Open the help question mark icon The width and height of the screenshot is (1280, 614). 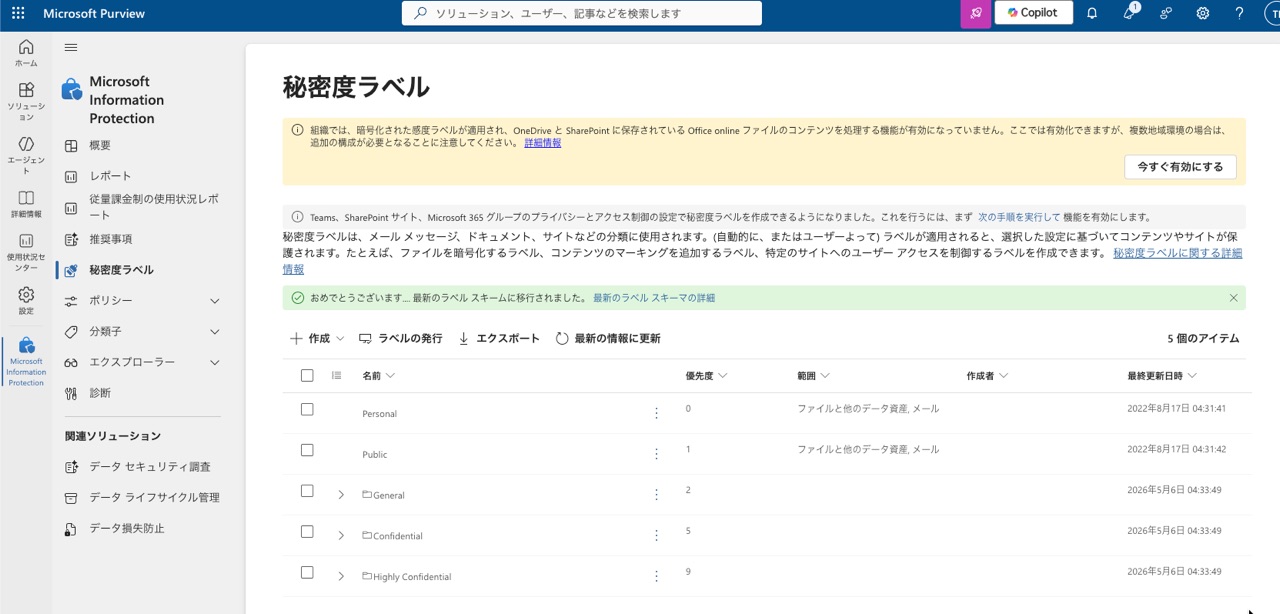[1240, 13]
